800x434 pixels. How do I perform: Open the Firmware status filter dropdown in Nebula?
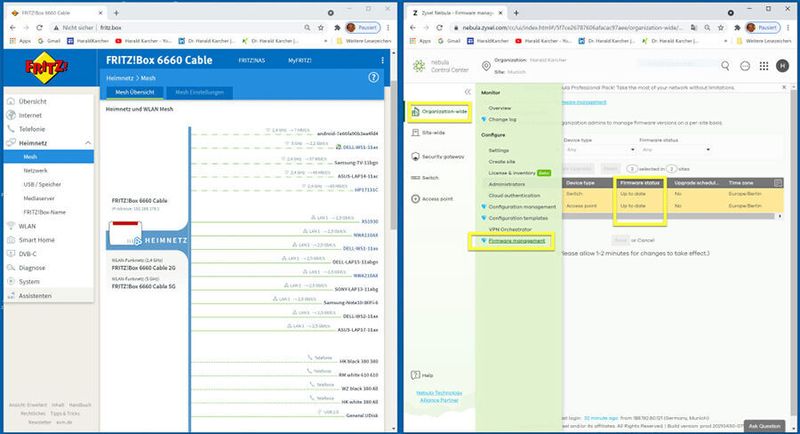[x=675, y=150]
